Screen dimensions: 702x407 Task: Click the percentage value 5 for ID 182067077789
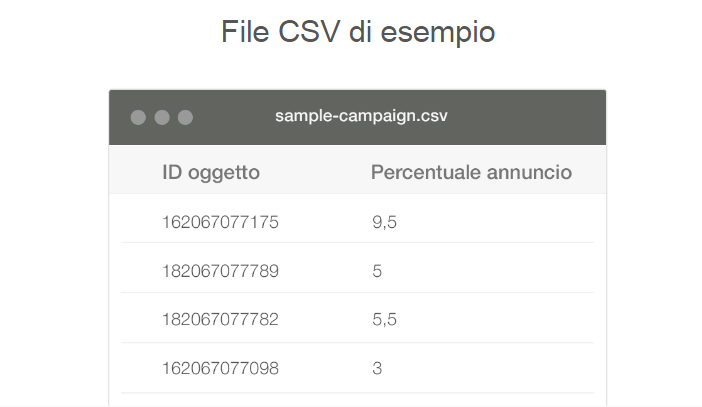click(377, 271)
